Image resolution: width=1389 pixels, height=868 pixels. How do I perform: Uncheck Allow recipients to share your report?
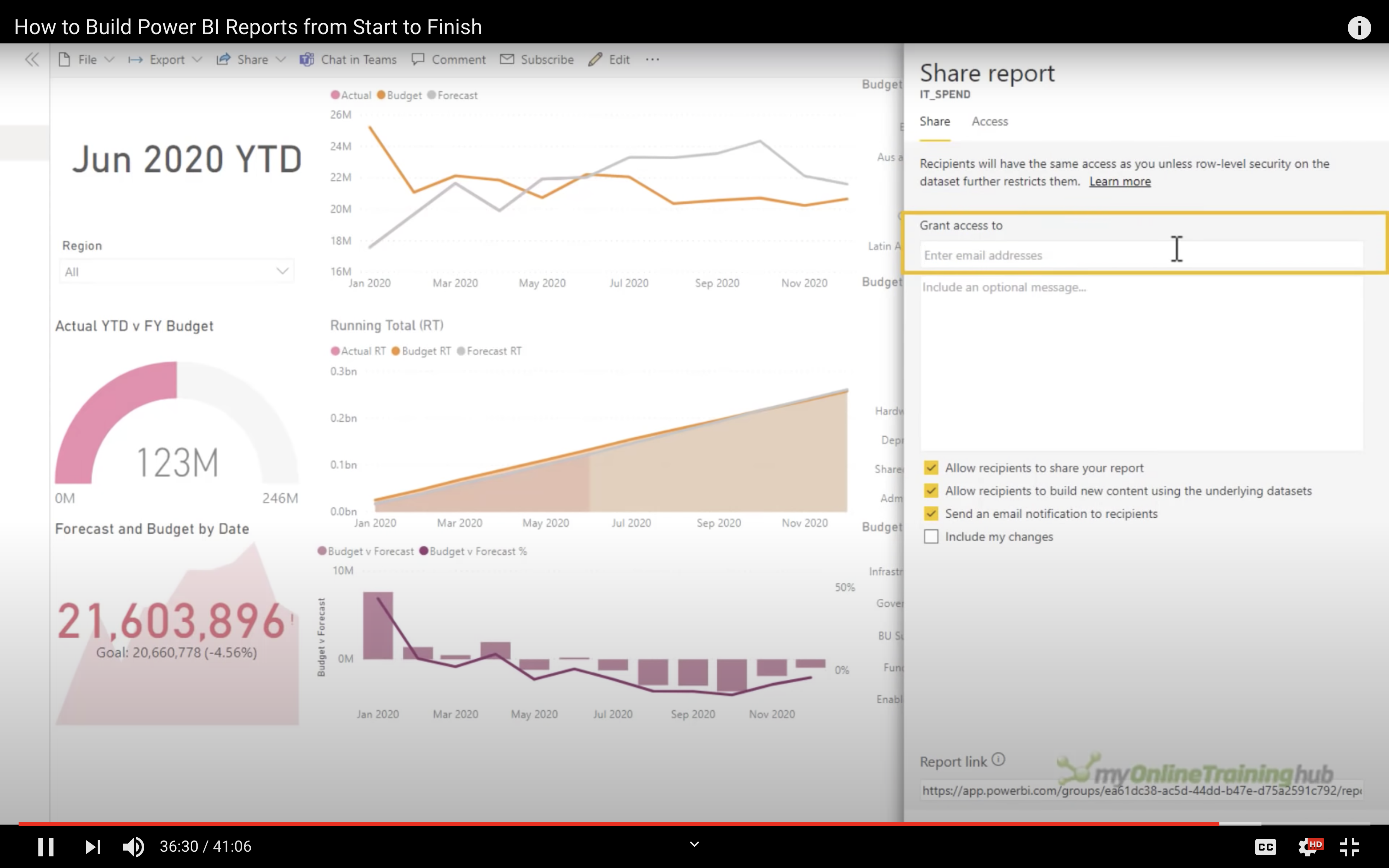click(x=931, y=468)
